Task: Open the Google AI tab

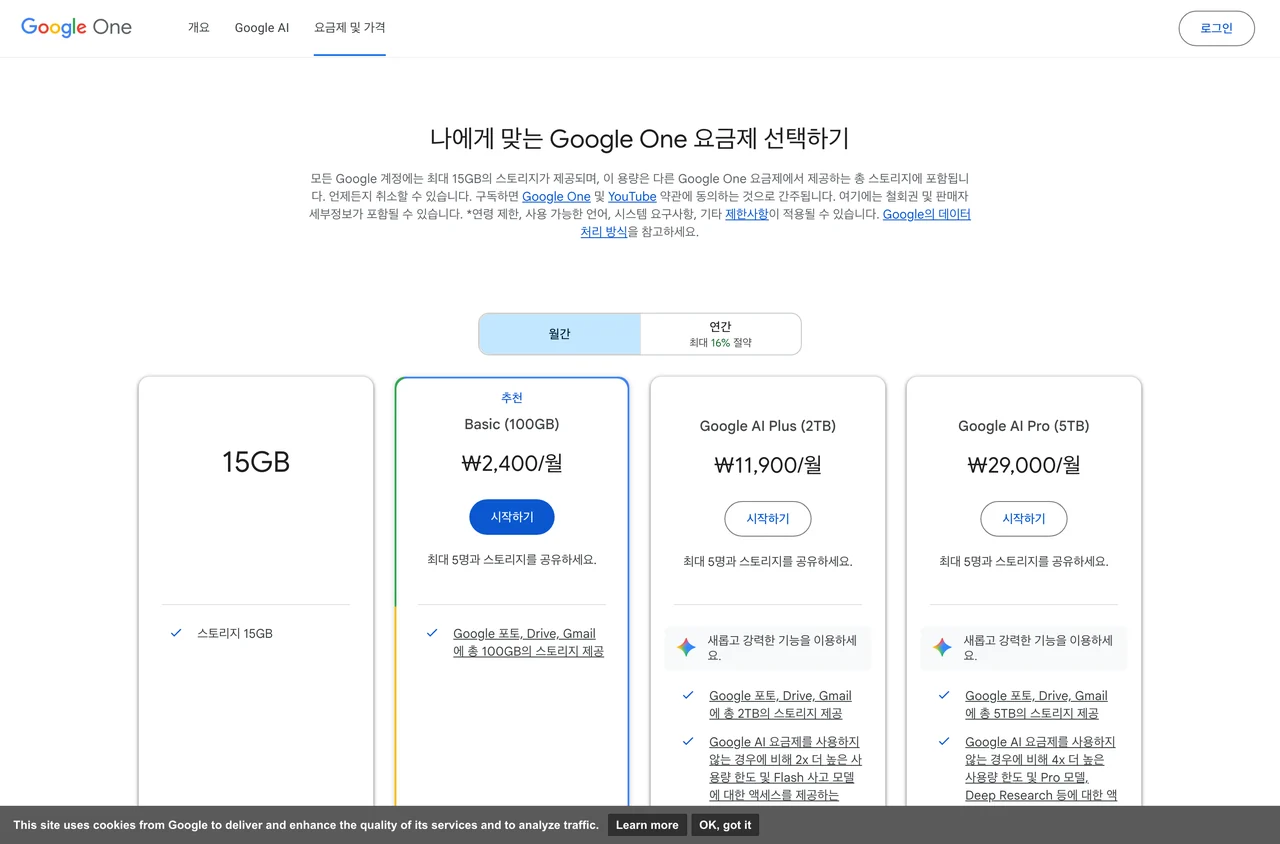Action: [262, 28]
